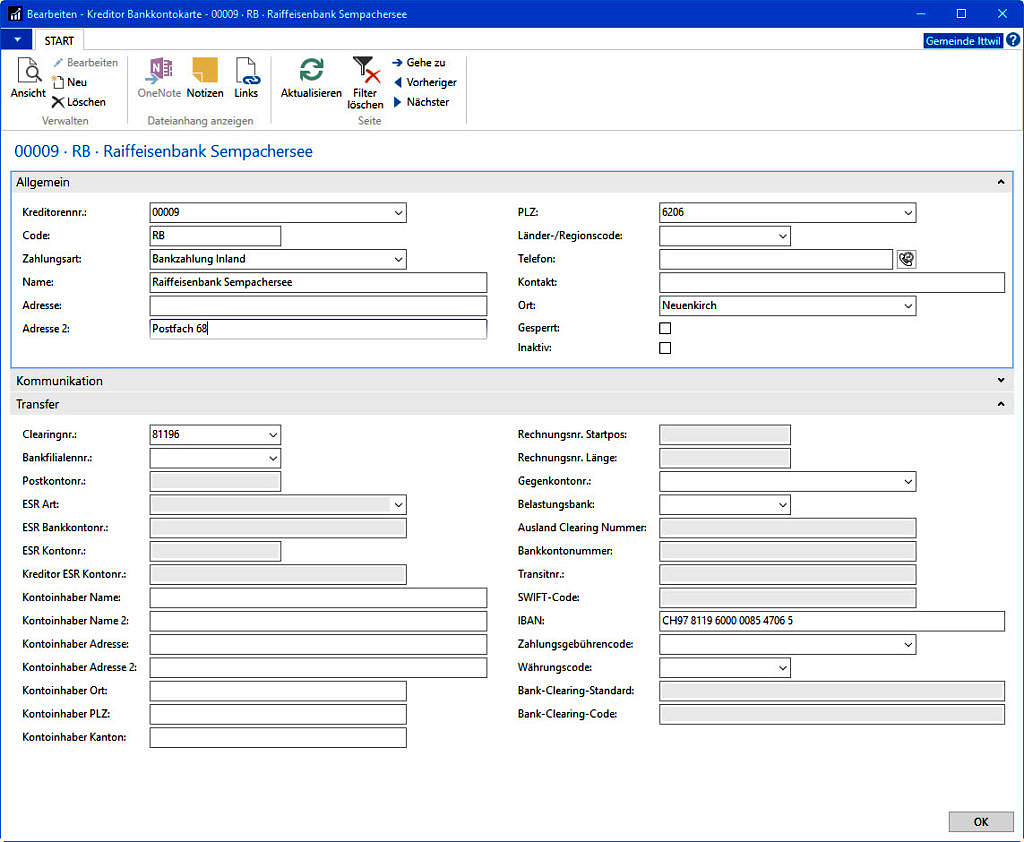
Task: Open the Zahlungsart dropdown
Action: pyautogui.click(x=398, y=259)
